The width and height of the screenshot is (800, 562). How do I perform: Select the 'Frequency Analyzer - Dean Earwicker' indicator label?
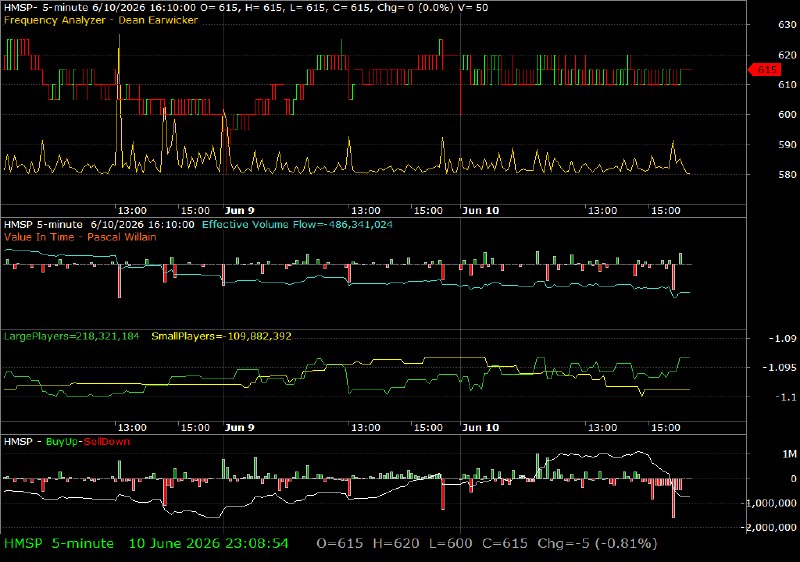pos(101,20)
